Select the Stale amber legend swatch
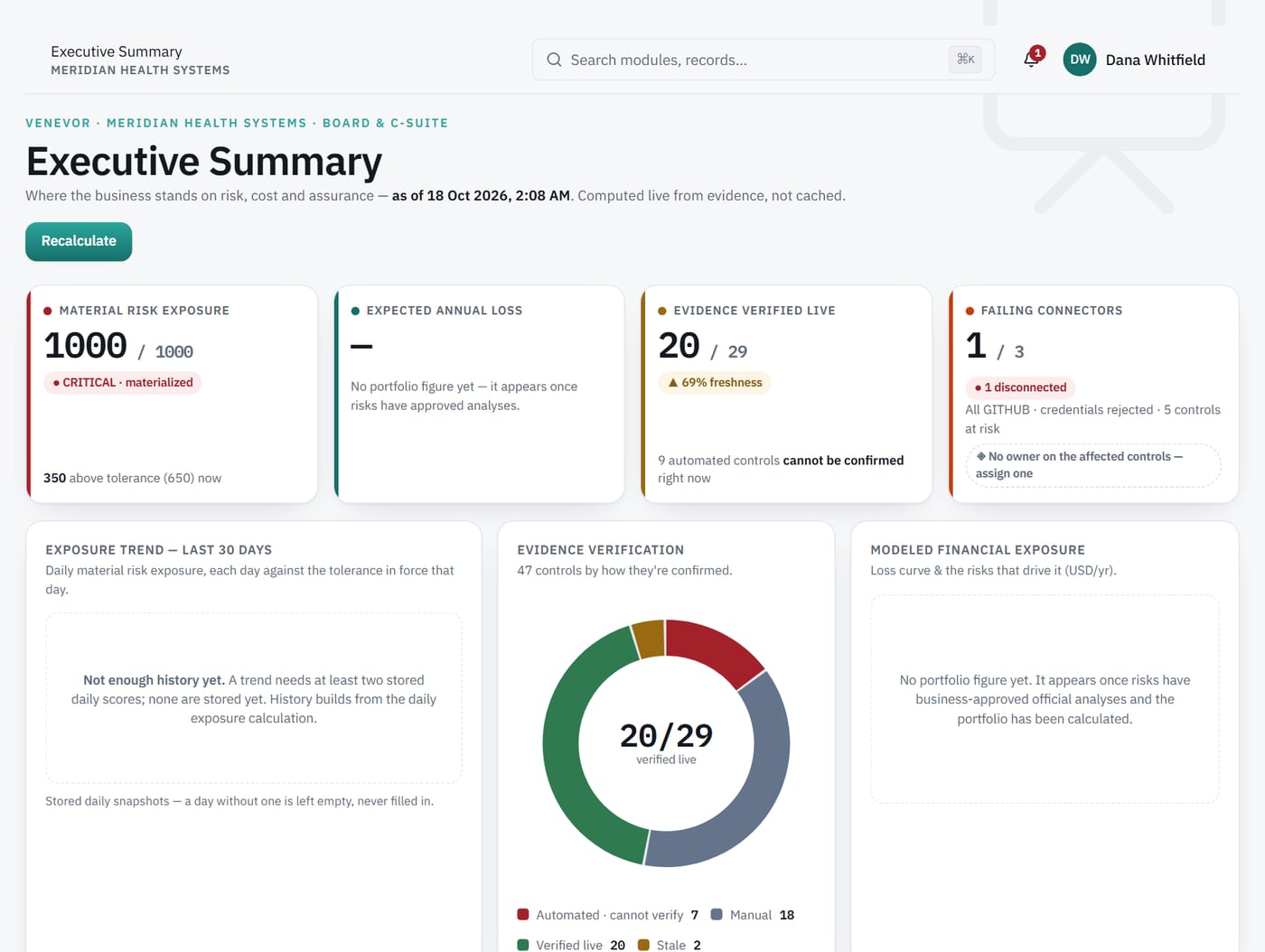1265x952 pixels. 643,945
